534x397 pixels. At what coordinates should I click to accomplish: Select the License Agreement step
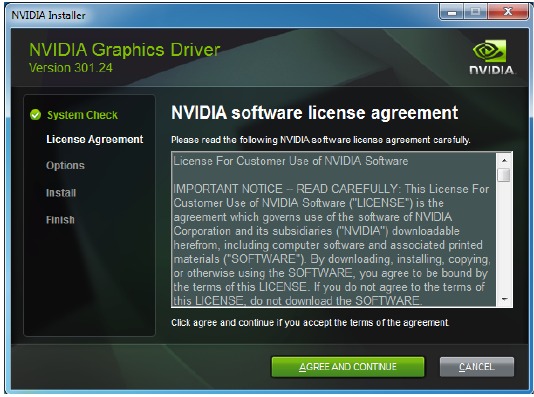tap(95, 139)
